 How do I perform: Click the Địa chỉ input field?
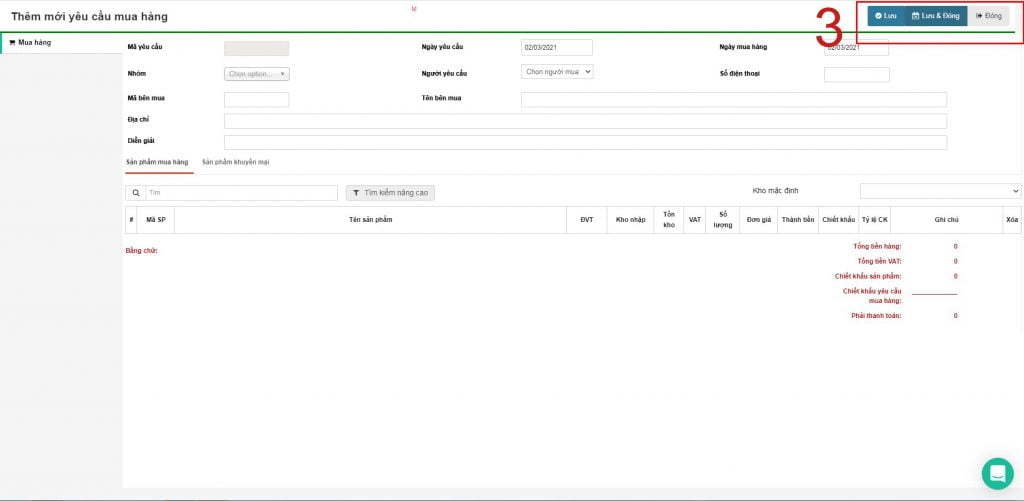click(x=585, y=121)
